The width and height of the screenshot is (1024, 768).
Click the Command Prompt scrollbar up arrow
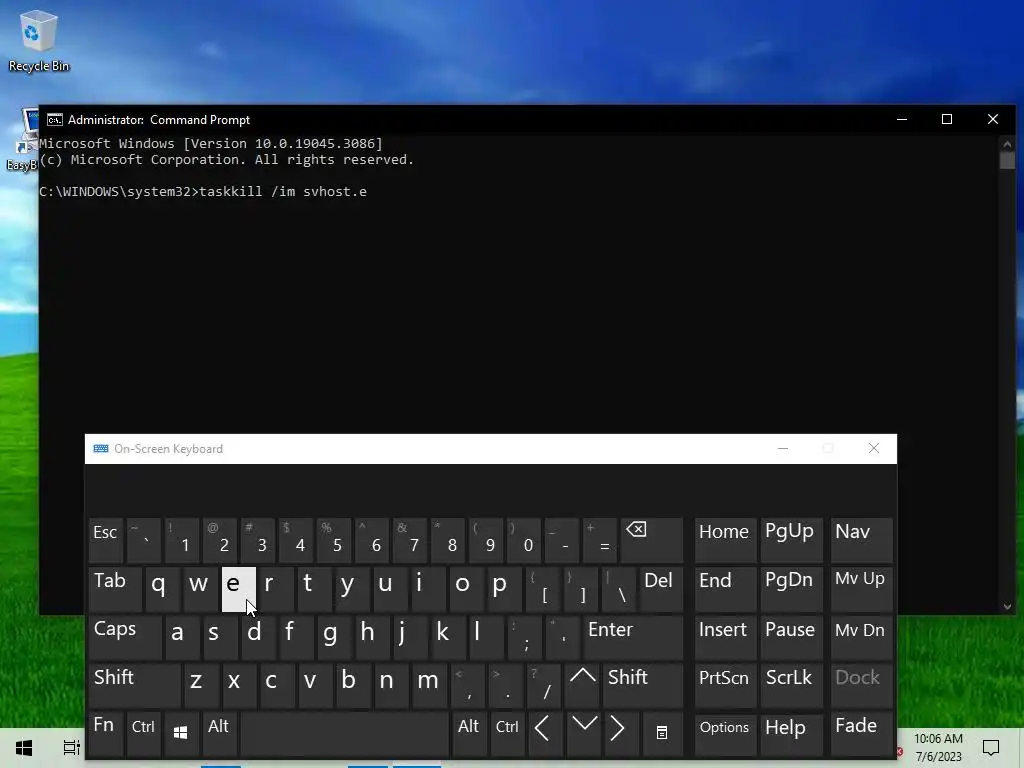pos(1007,144)
